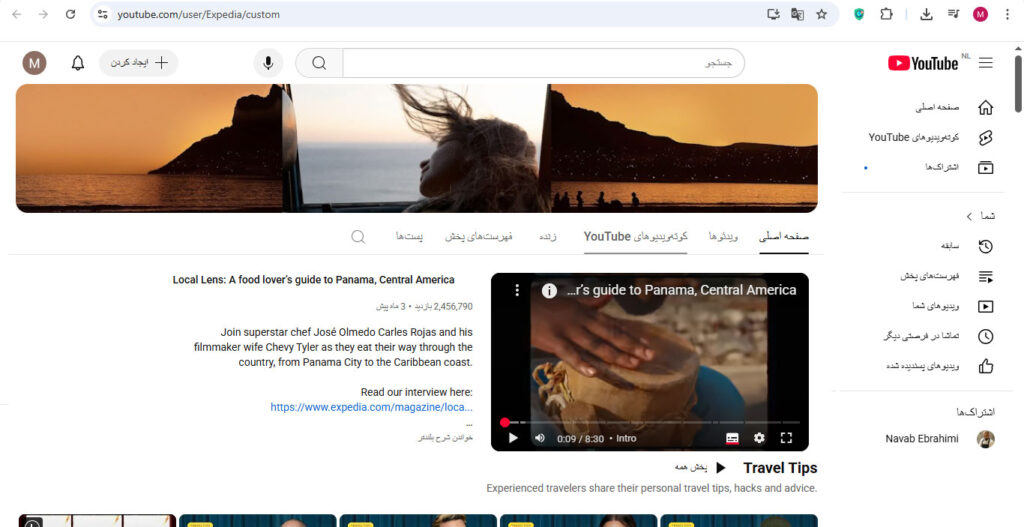Click the browser forward arrow
The image size is (1024, 527).
coord(43,14)
